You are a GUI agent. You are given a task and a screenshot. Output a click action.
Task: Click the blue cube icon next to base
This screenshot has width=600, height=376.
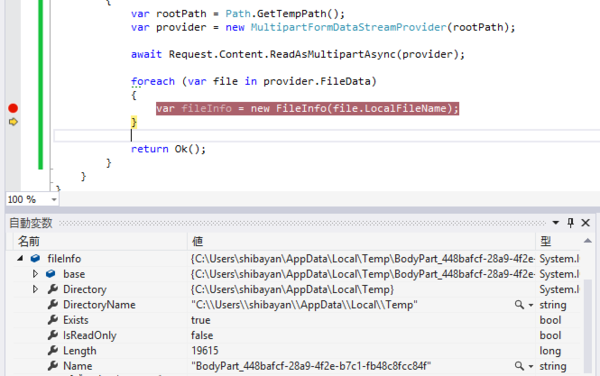click(51, 274)
